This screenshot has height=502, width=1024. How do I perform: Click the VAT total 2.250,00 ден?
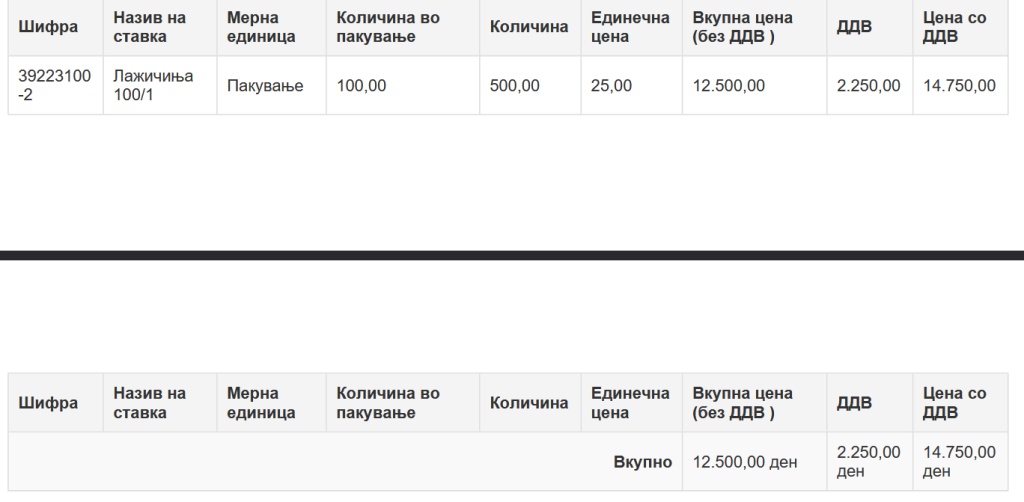[x=868, y=462]
